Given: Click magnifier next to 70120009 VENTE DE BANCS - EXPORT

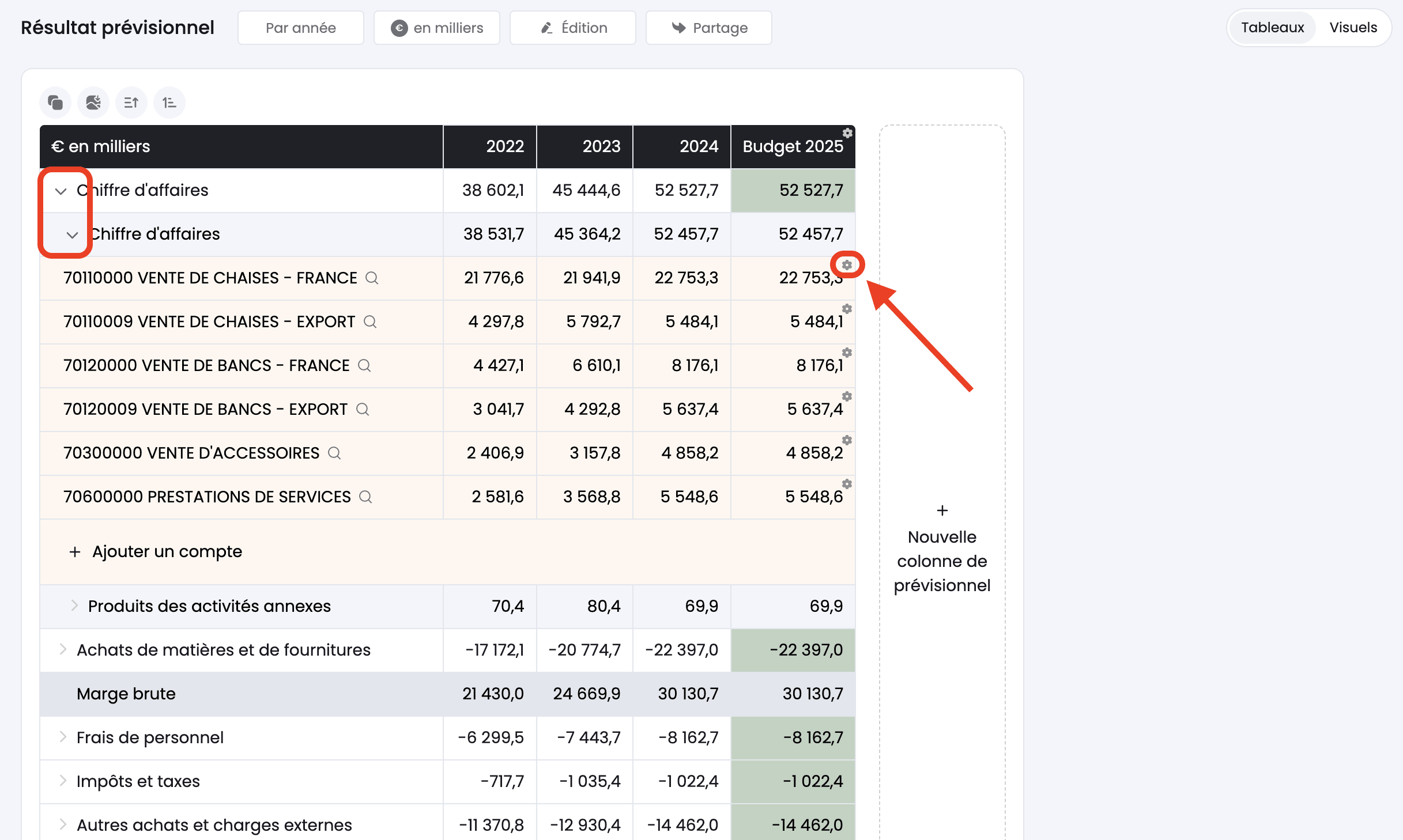Looking at the screenshot, I should 363,410.
